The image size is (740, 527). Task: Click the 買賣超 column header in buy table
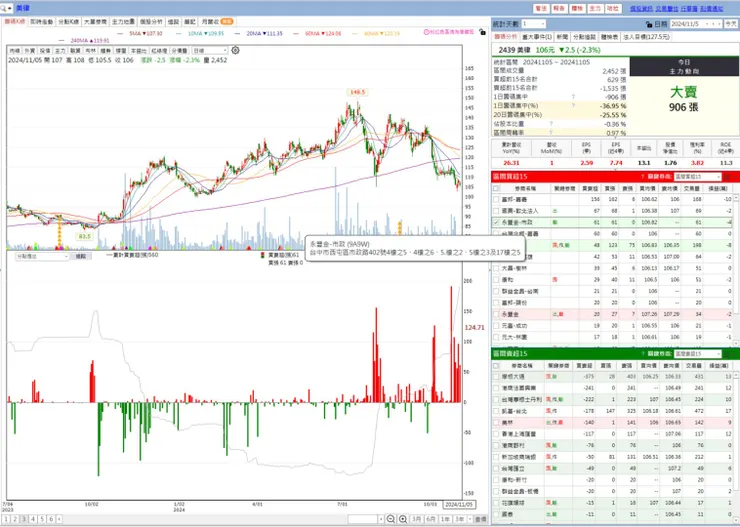[590, 188]
